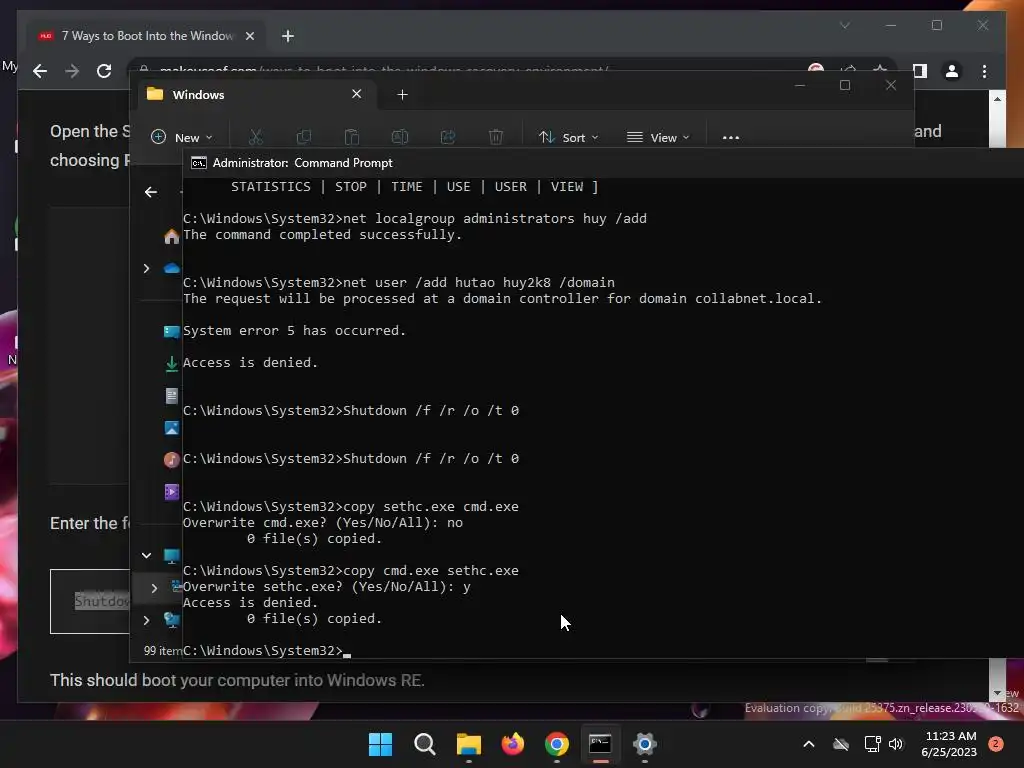This screenshot has height=768, width=1024.
Task: Click the Command Prompt title bar icon
Action: click(199, 163)
